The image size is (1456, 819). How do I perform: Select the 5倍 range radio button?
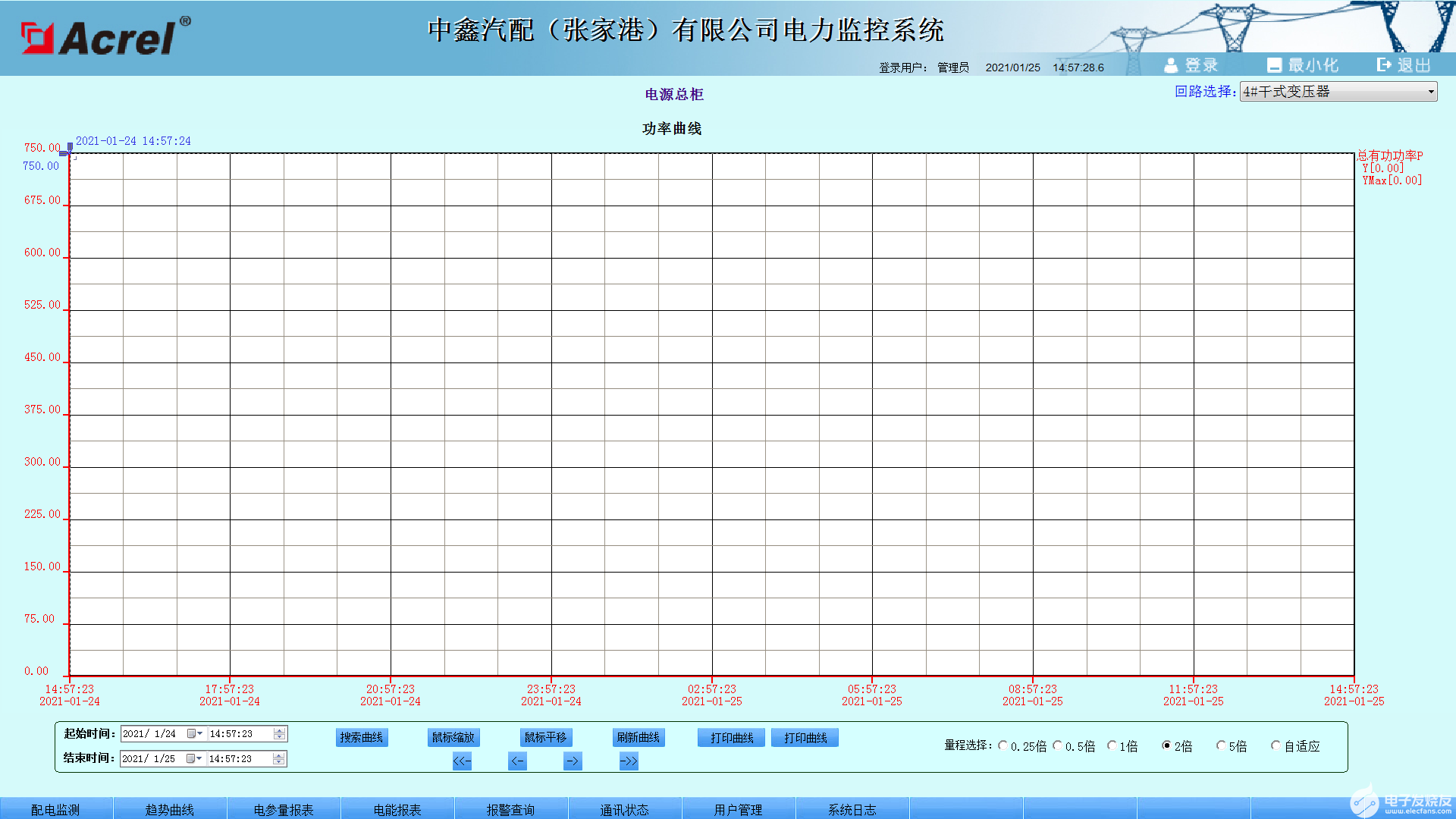point(1221,746)
